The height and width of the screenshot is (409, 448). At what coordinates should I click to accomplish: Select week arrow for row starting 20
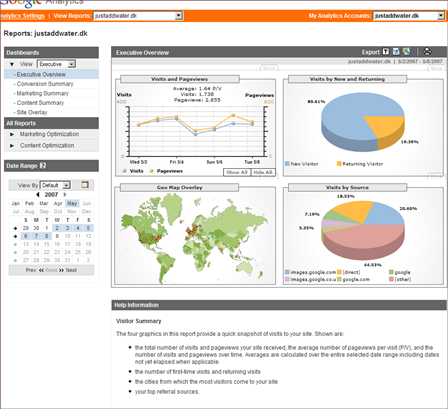coord(15,252)
